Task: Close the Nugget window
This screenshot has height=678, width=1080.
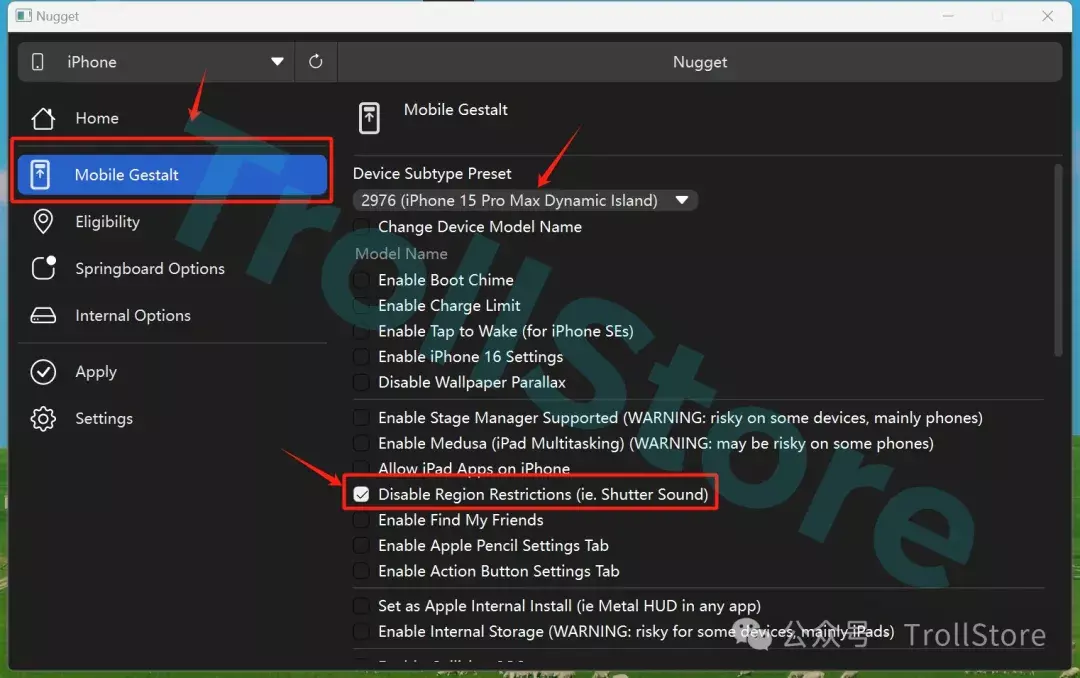Action: [1047, 16]
